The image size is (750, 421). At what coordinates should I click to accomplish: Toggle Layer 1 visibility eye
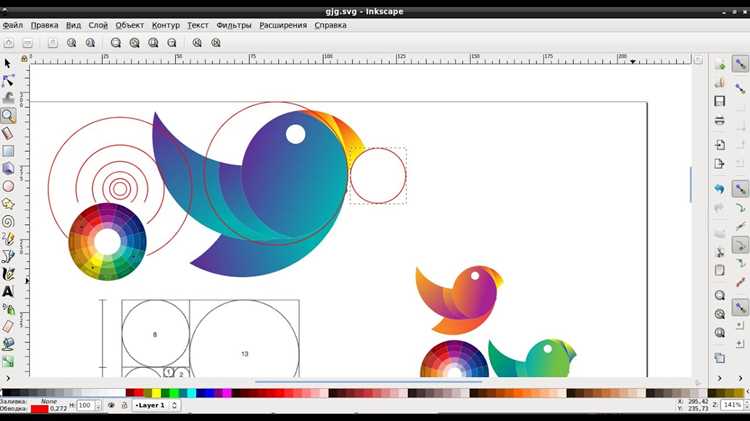[111, 405]
